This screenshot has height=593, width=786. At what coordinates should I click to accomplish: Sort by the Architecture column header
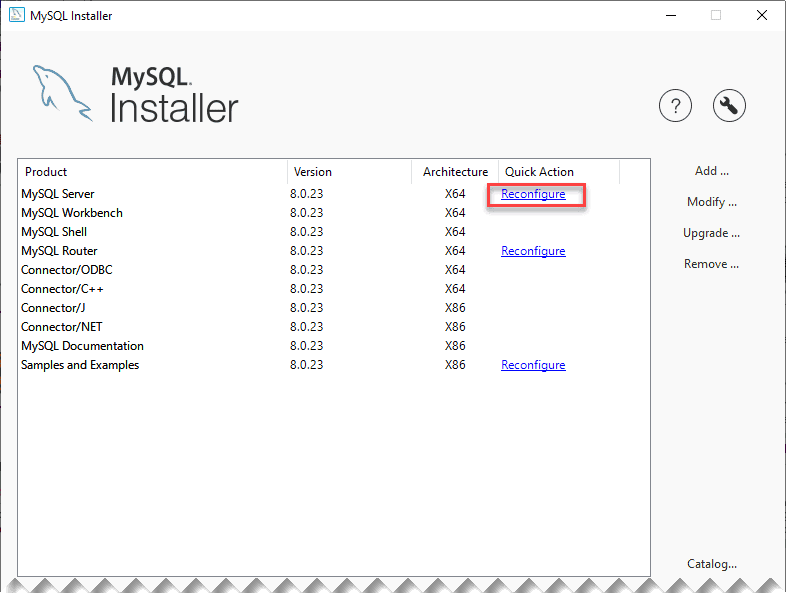(455, 172)
